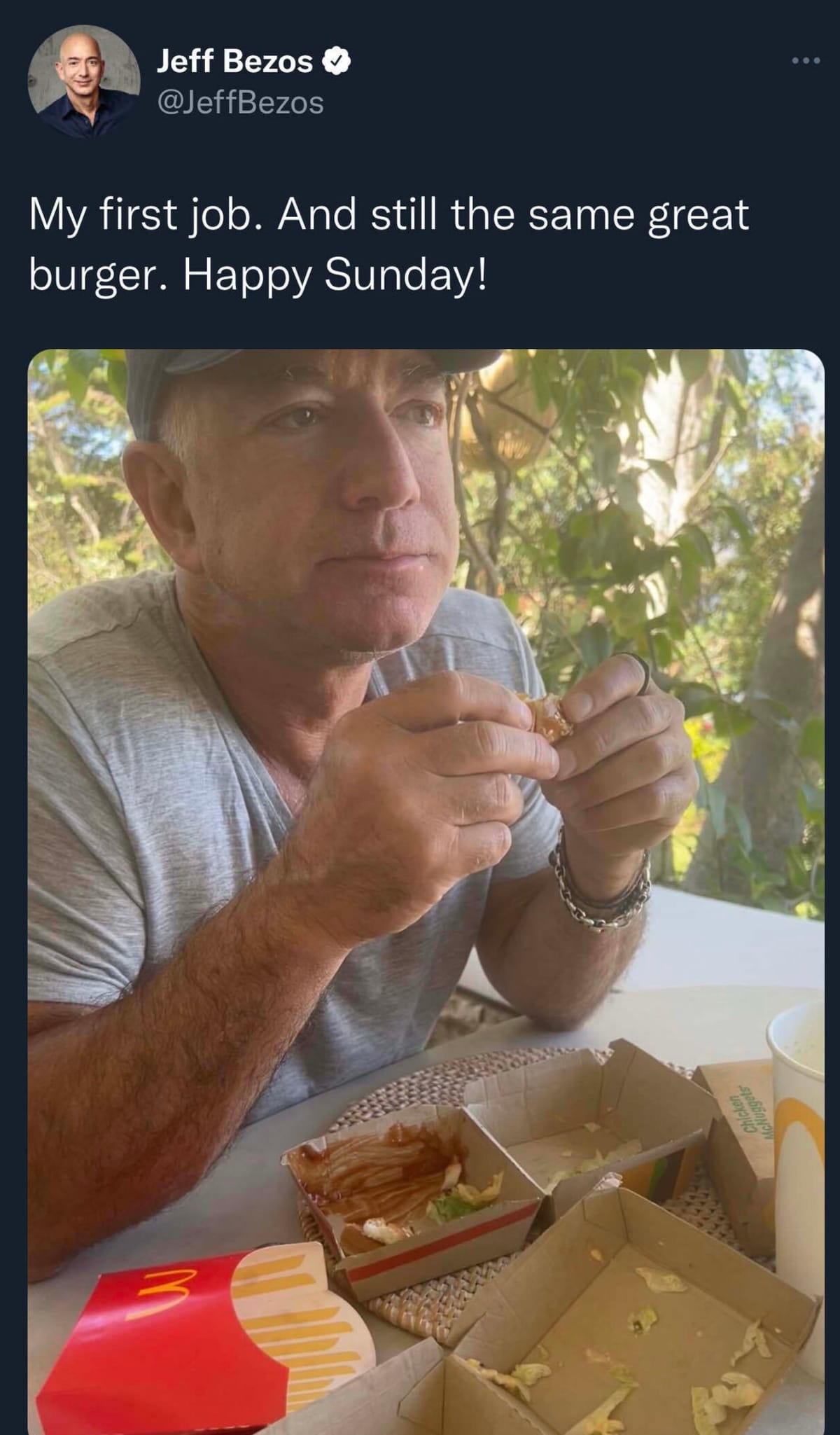The image size is (840, 1435).
Task: Open the round profile avatar picture
Action: click(x=84, y=81)
